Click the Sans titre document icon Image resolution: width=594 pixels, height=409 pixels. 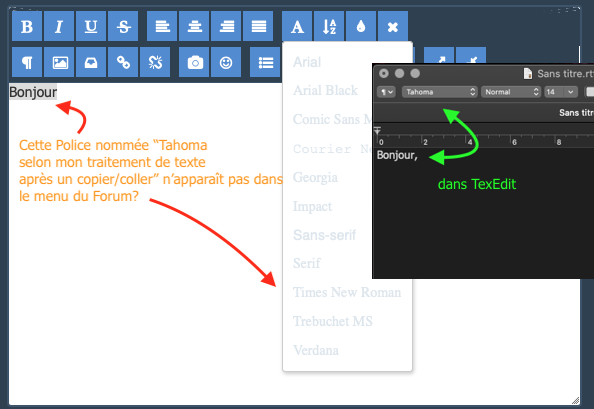click(x=527, y=73)
